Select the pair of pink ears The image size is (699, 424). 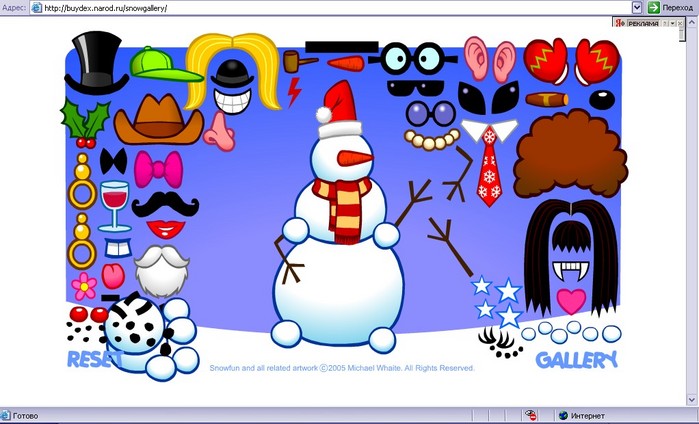(x=489, y=59)
